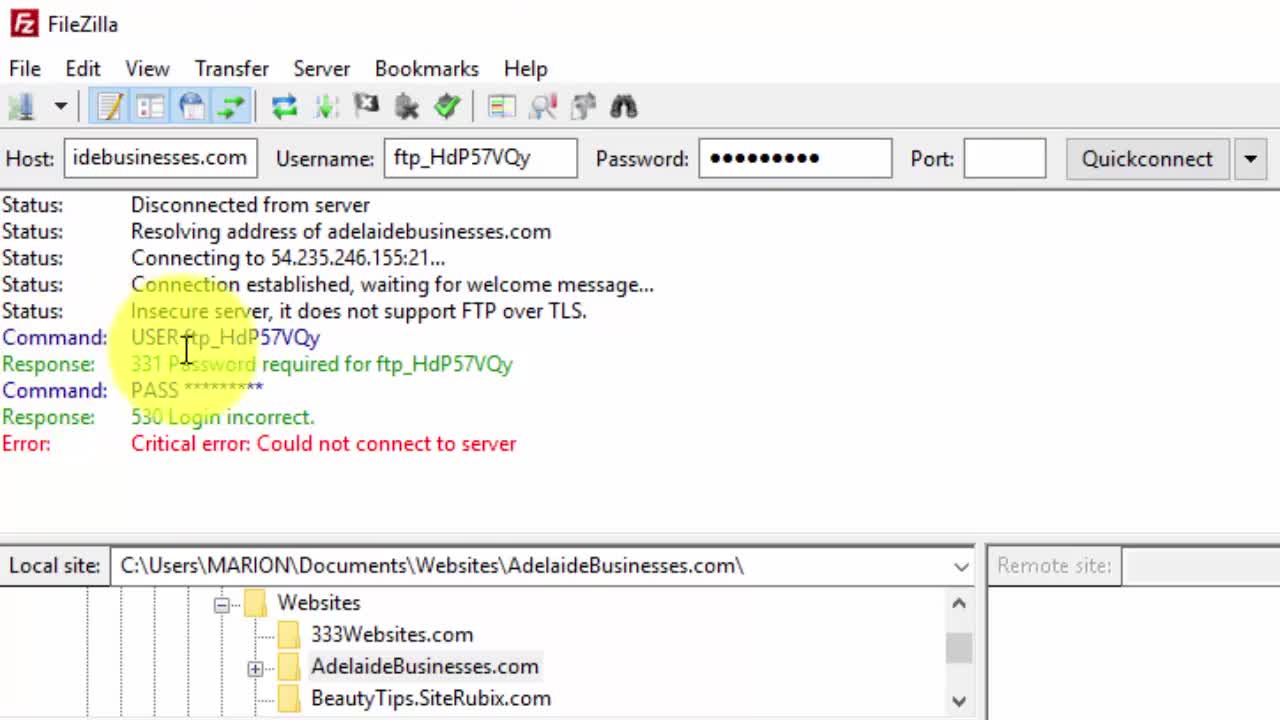Viewport: 1280px width, 720px height.
Task: Toggle directory comparison
Action: pos(543,106)
